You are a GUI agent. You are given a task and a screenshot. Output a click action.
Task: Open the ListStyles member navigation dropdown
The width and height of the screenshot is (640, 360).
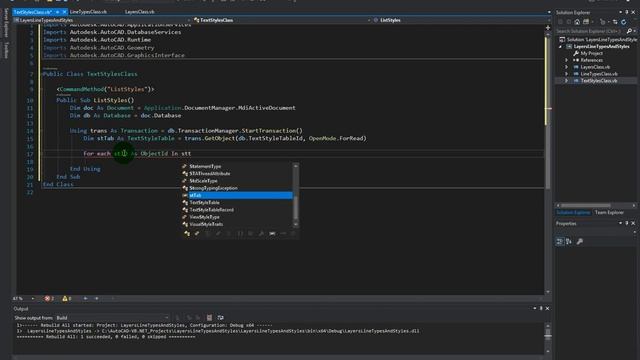click(x=549, y=20)
